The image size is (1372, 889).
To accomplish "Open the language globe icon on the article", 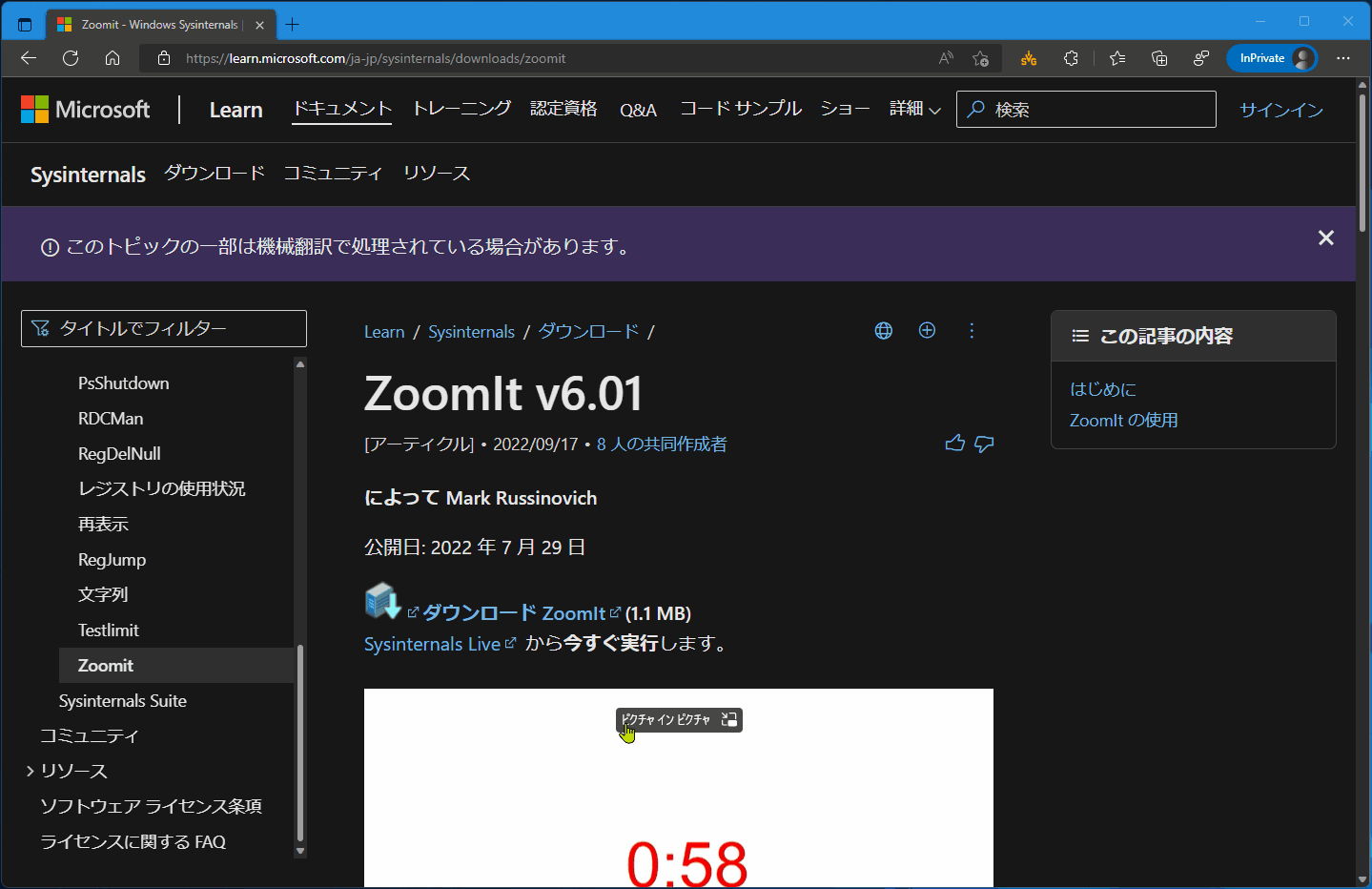I will coord(883,330).
